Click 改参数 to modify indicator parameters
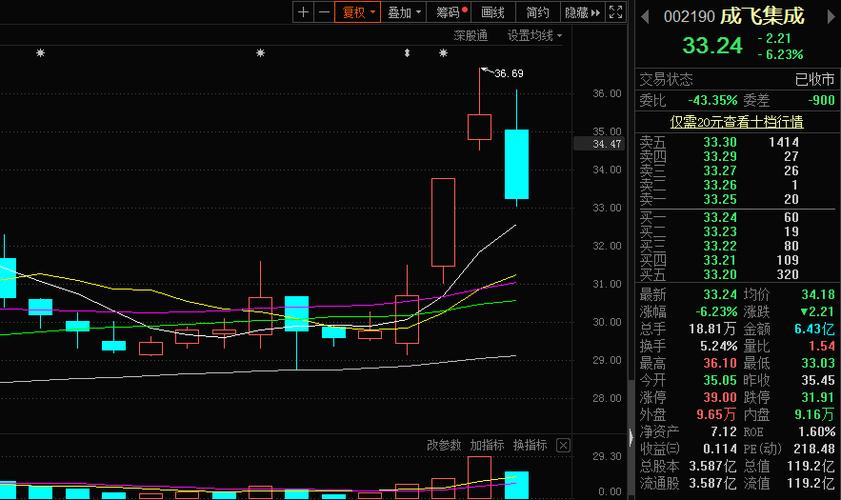Image resolution: width=841 pixels, height=500 pixels. [x=444, y=445]
